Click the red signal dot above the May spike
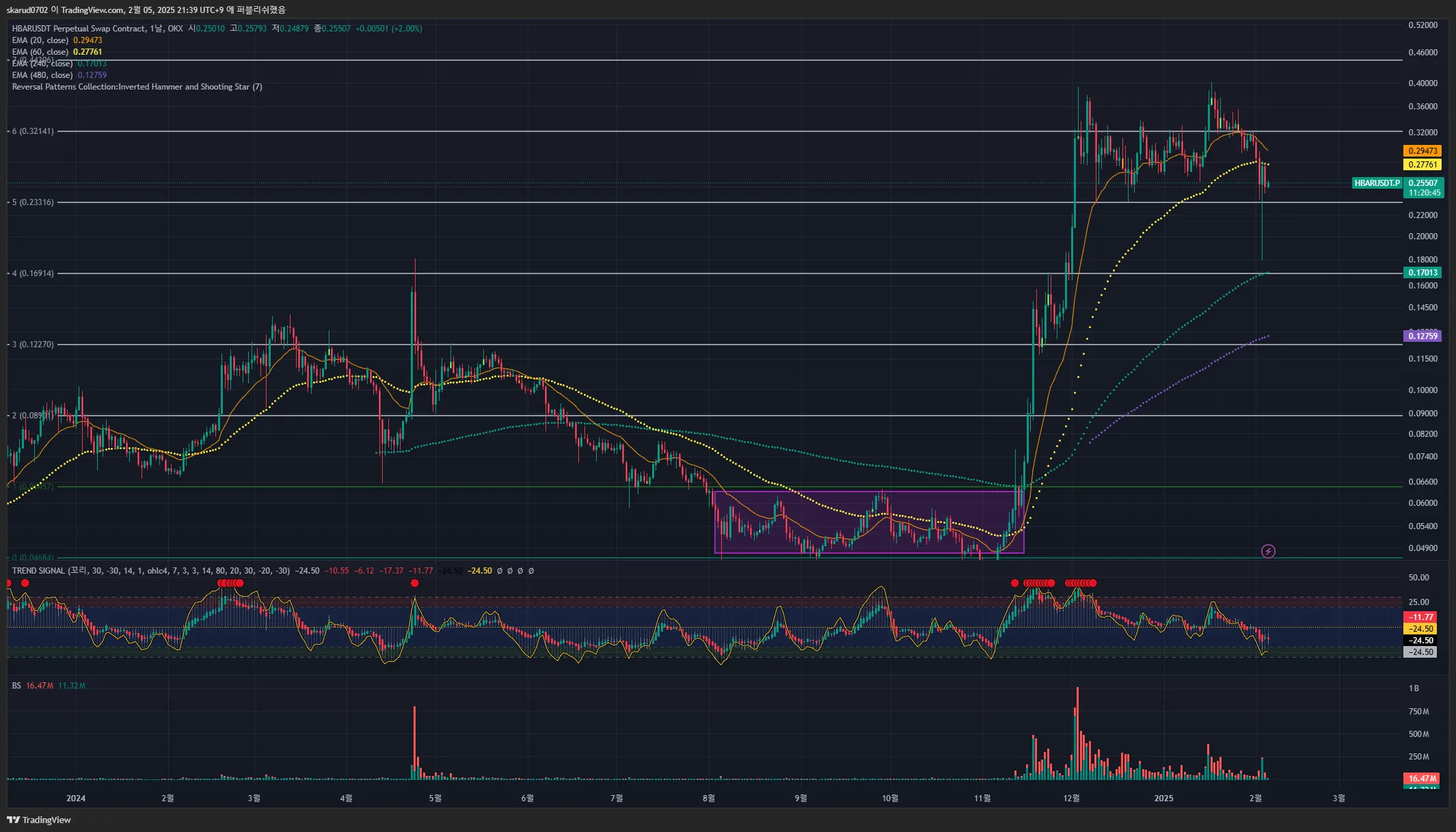 [415, 583]
